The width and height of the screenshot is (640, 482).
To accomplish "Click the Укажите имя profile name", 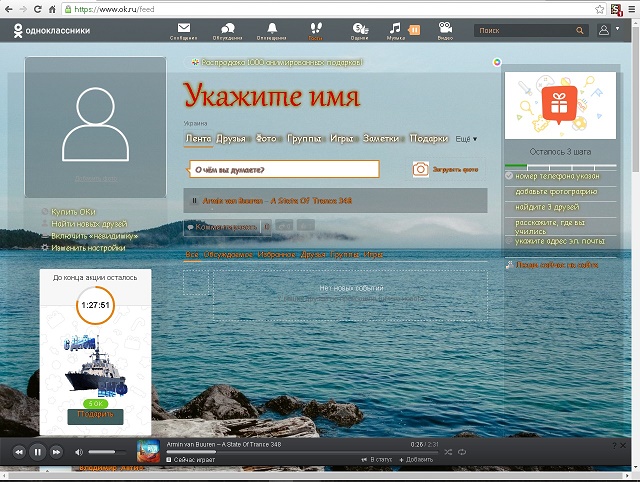I will [x=271, y=95].
